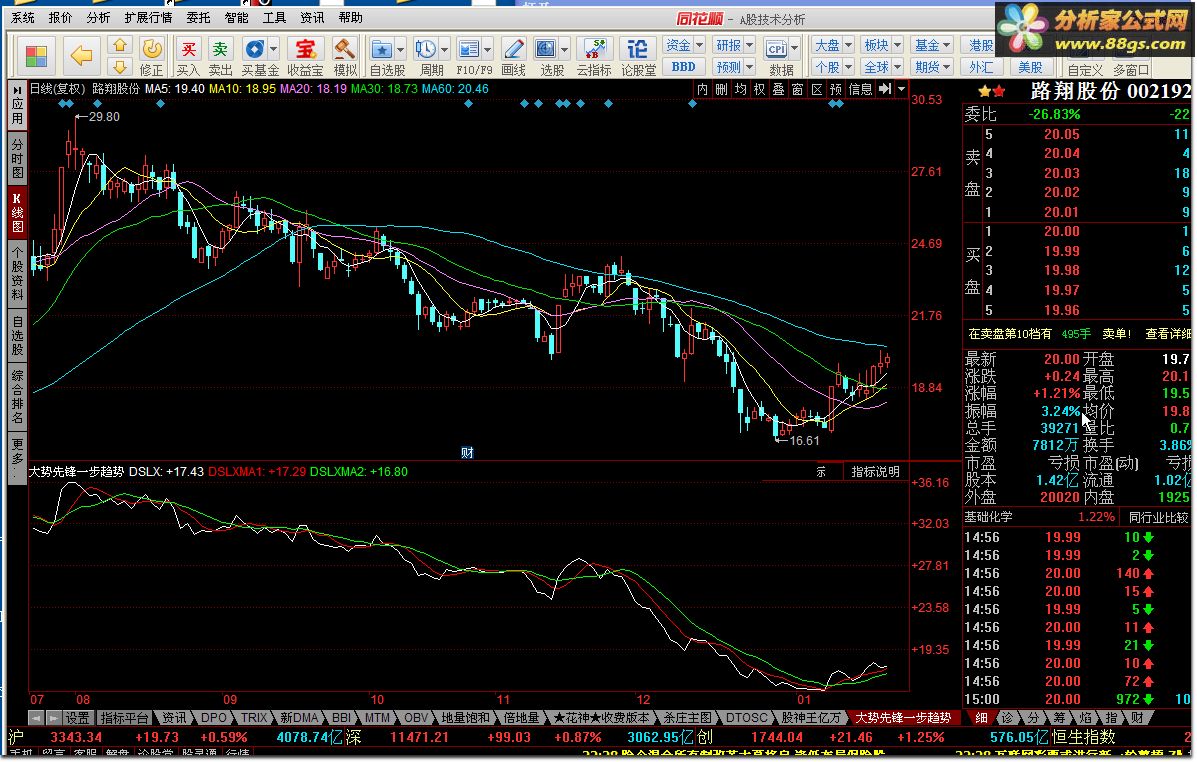1197x762 pixels.
Task: Expand the 周期 dropdown arrow
Action: [444, 50]
